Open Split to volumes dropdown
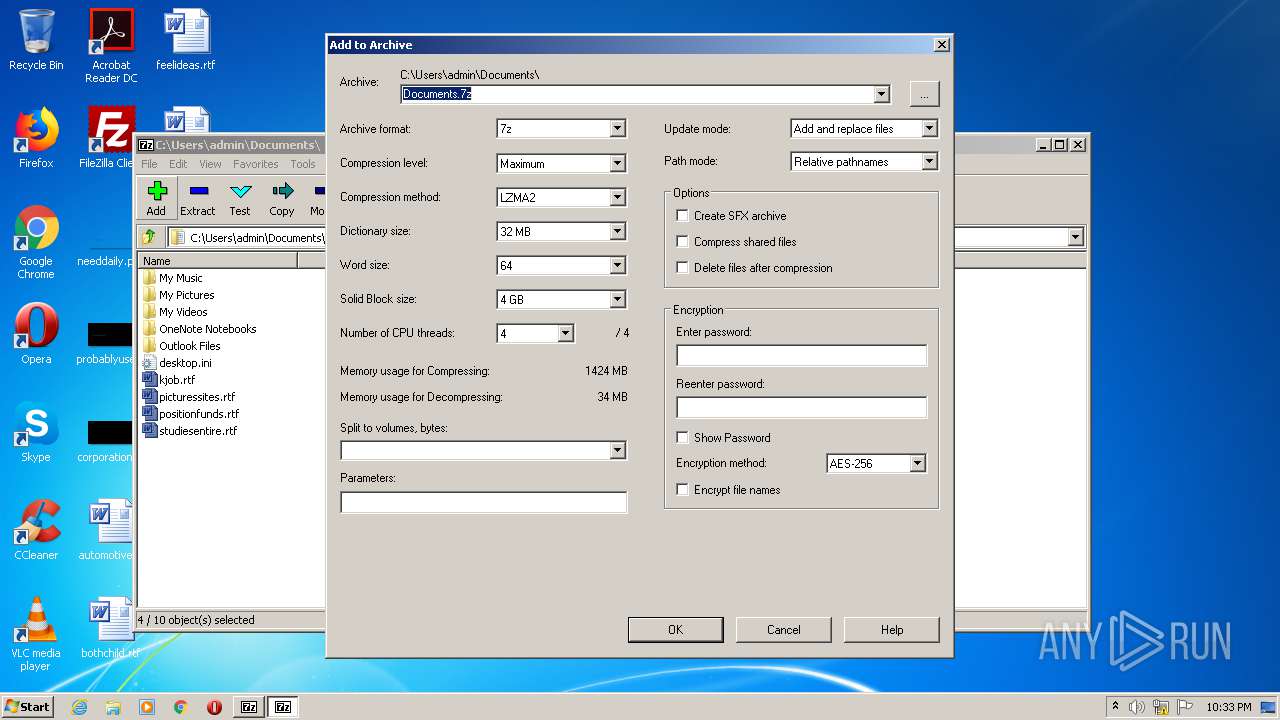 click(617, 451)
